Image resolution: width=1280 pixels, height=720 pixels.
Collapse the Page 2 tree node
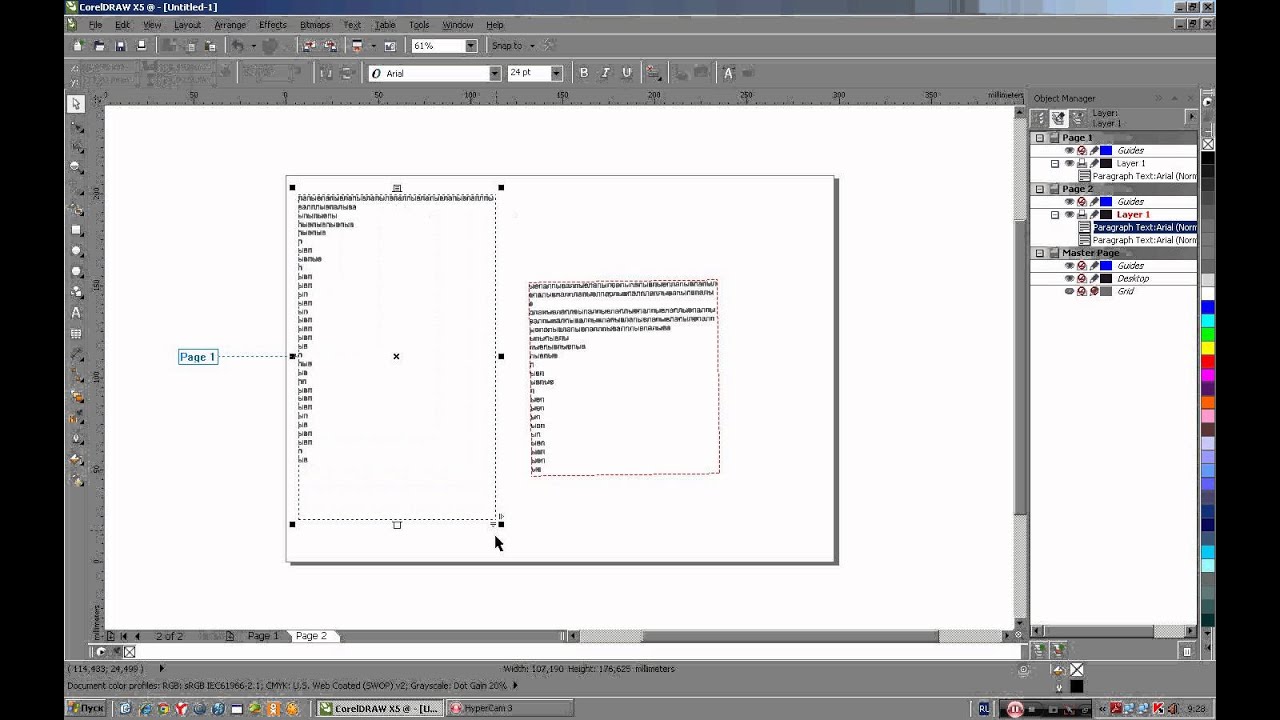click(x=1040, y=189)
